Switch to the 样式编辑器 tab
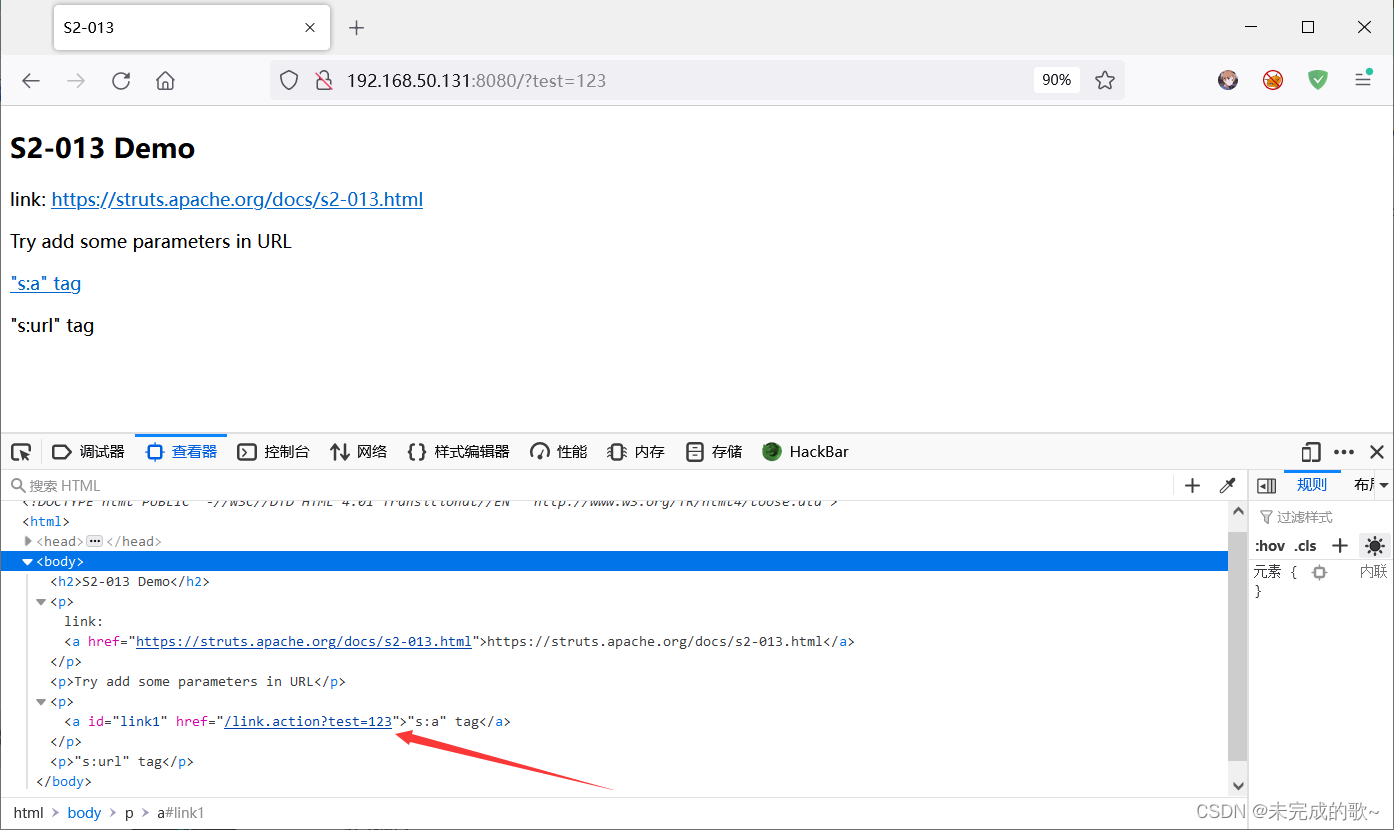Viewport: 1394px width, 830px height. pos(459,452)
